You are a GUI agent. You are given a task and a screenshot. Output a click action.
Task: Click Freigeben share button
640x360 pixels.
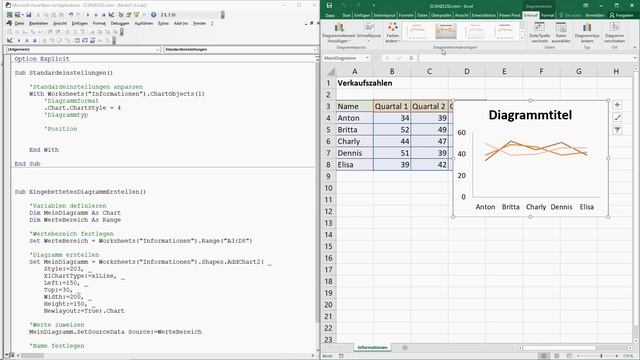[621, 15]
